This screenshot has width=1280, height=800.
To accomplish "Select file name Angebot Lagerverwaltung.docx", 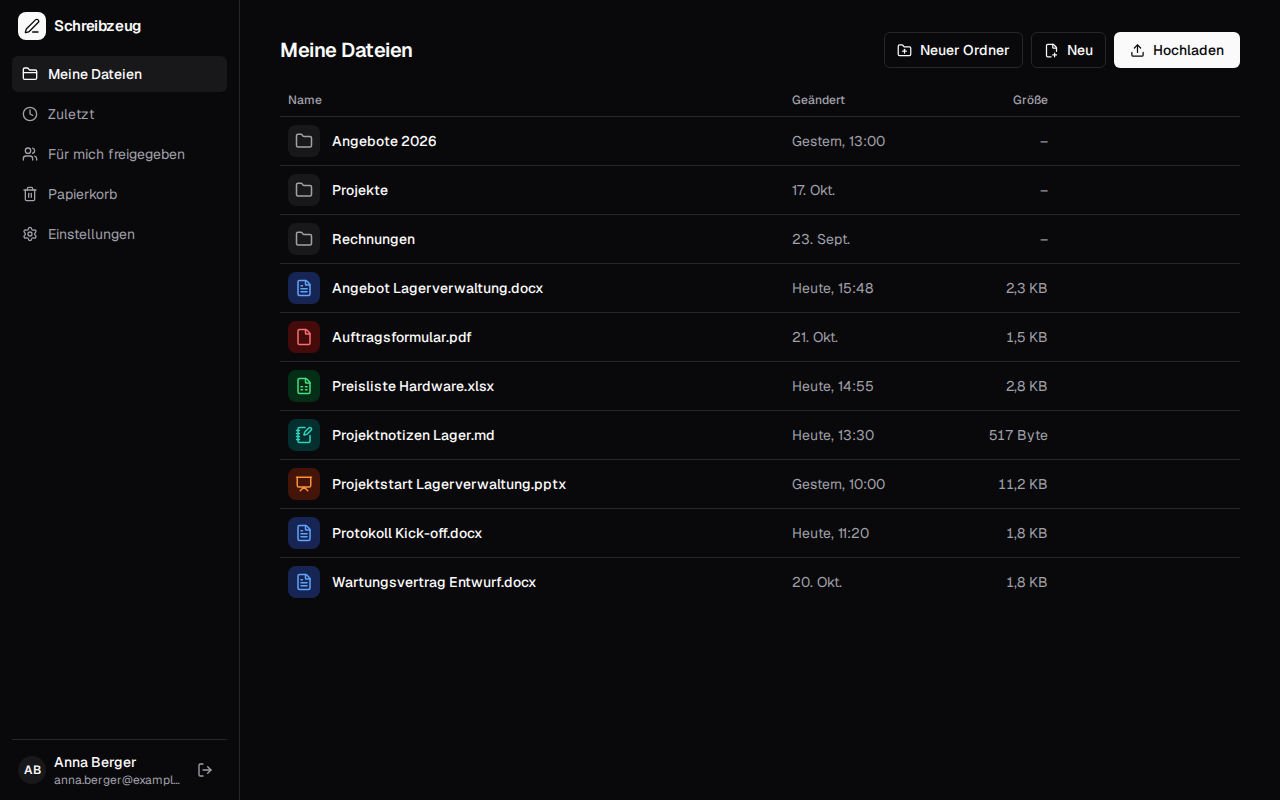I will pyautogui.click(x=437, y=288).
